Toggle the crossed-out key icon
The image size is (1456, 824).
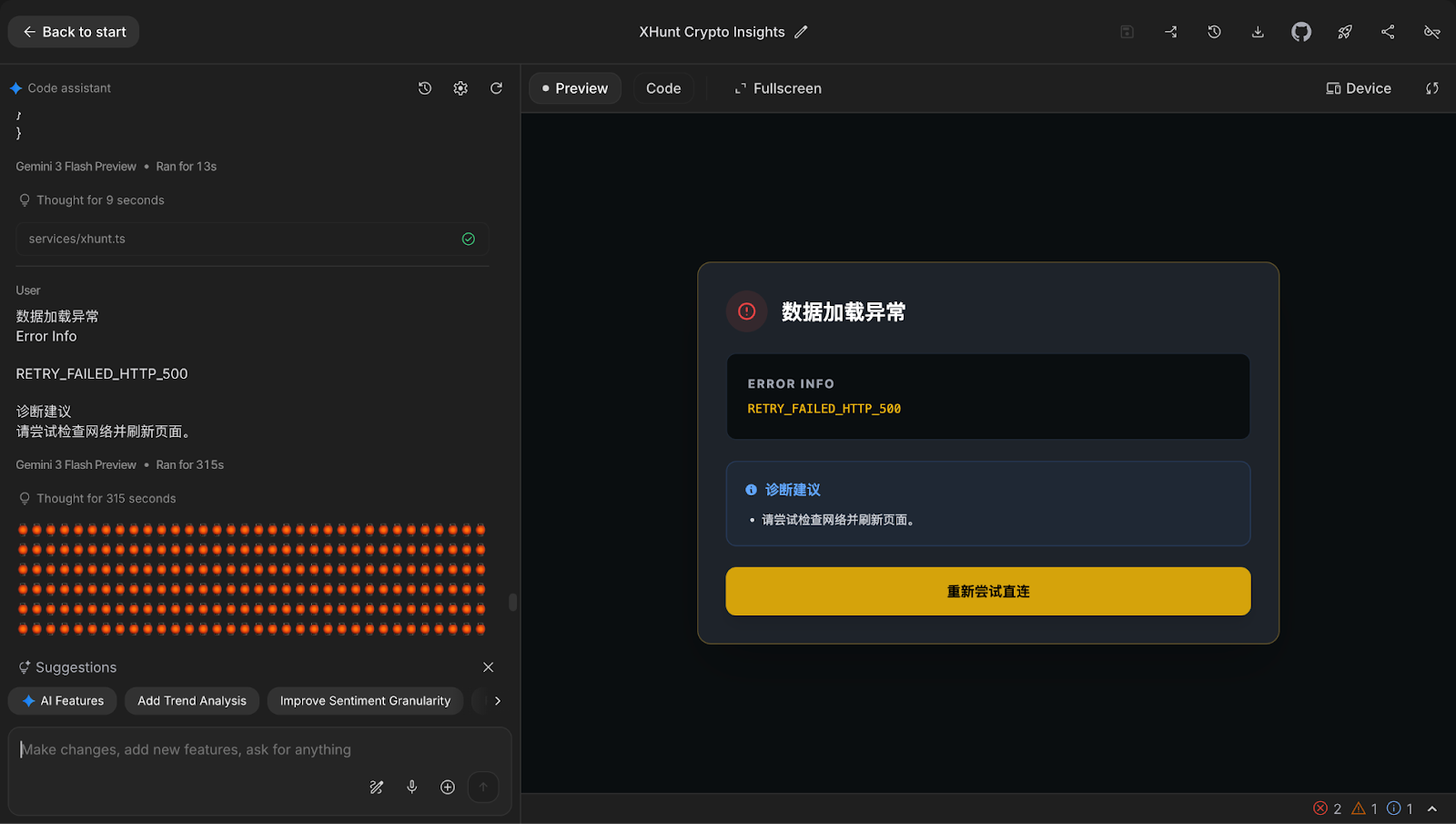pyautogui.click(x=1431, y=32)
